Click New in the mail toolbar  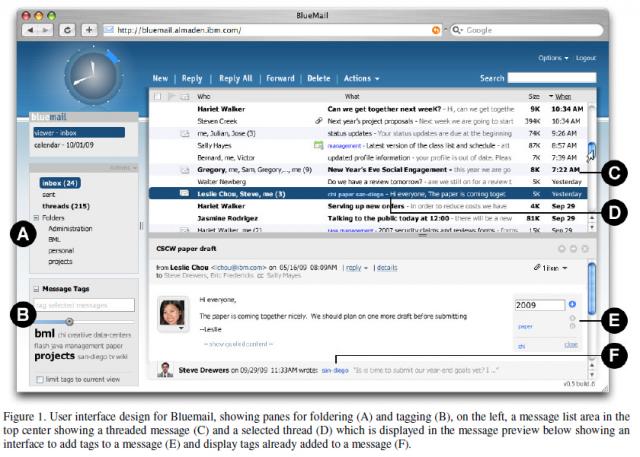(x=160, y=78)
